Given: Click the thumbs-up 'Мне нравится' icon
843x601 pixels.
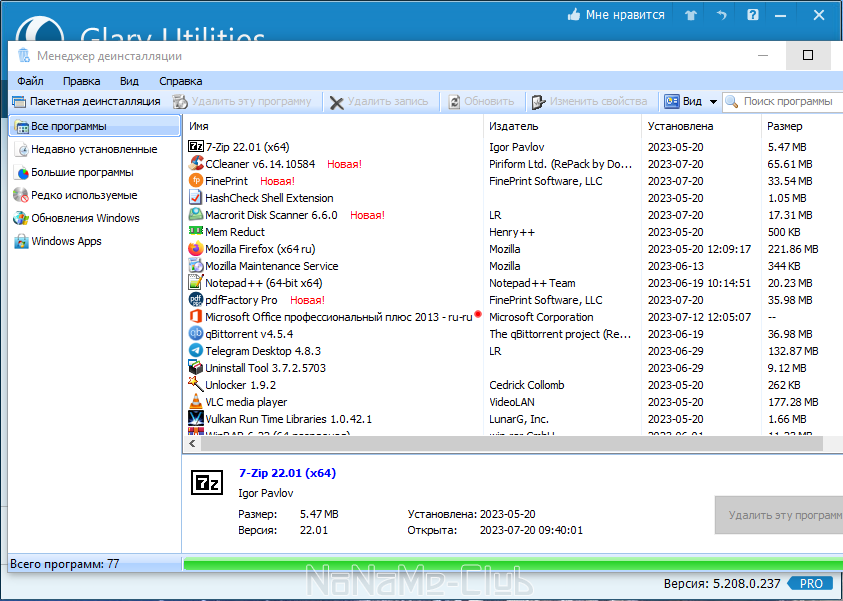Looking at the screenshot, I should point(574,15).
